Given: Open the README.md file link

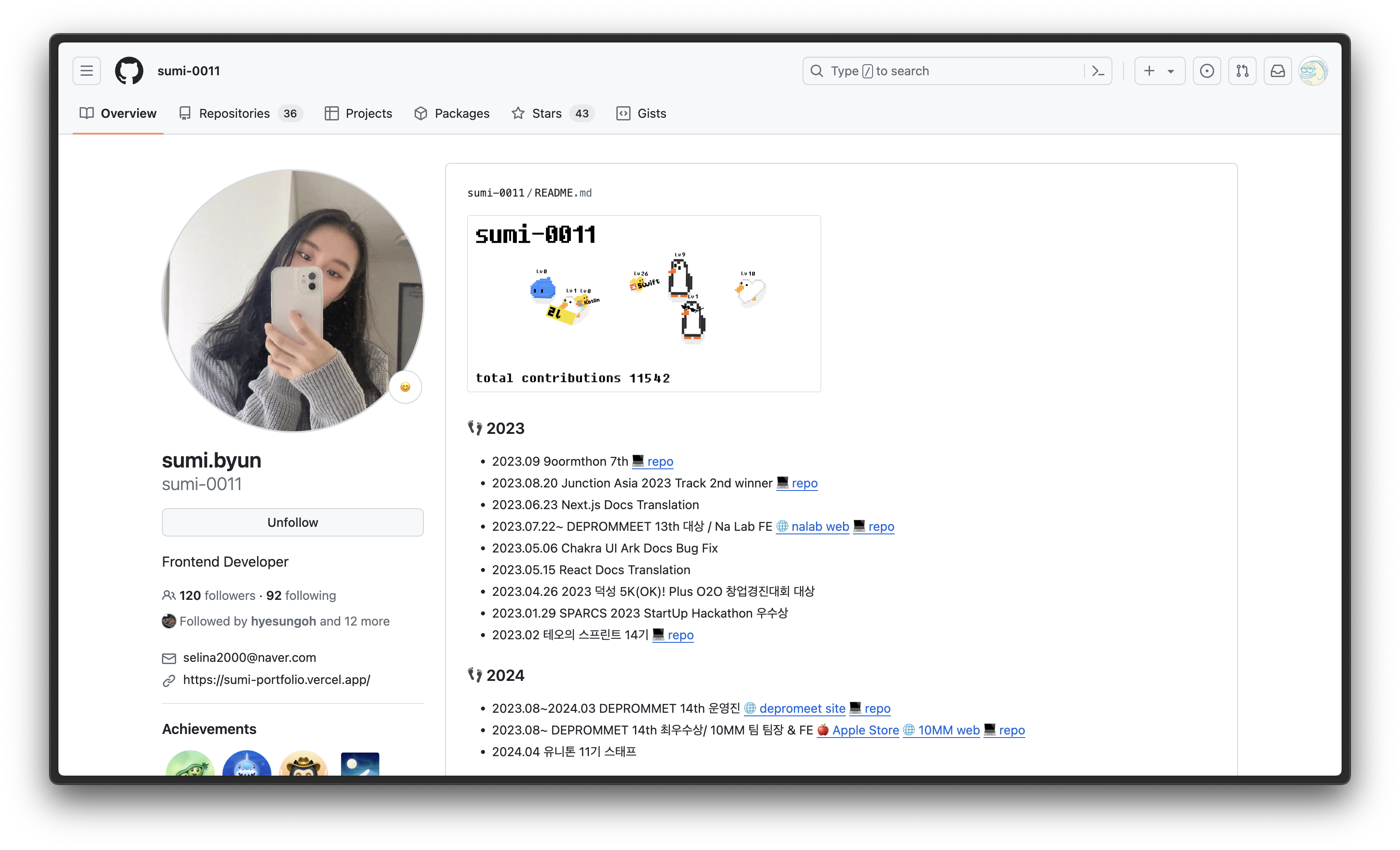Looking at the screenshot, I should coord(563,193).
